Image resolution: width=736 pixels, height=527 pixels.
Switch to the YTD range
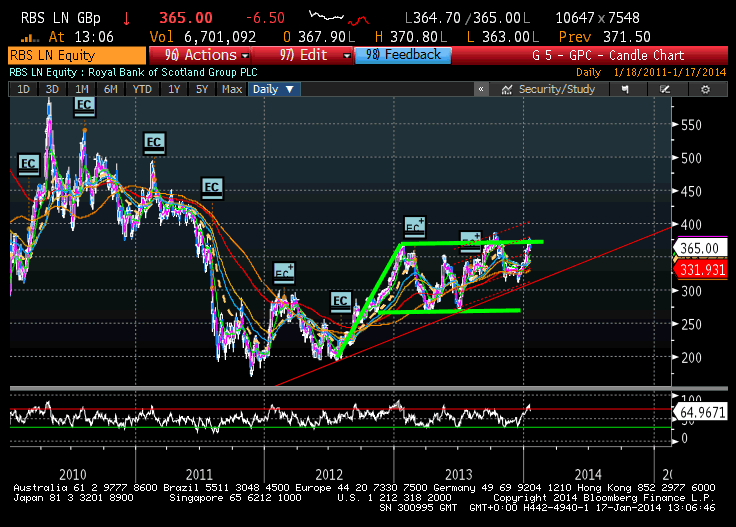click(x=142, y=89)
